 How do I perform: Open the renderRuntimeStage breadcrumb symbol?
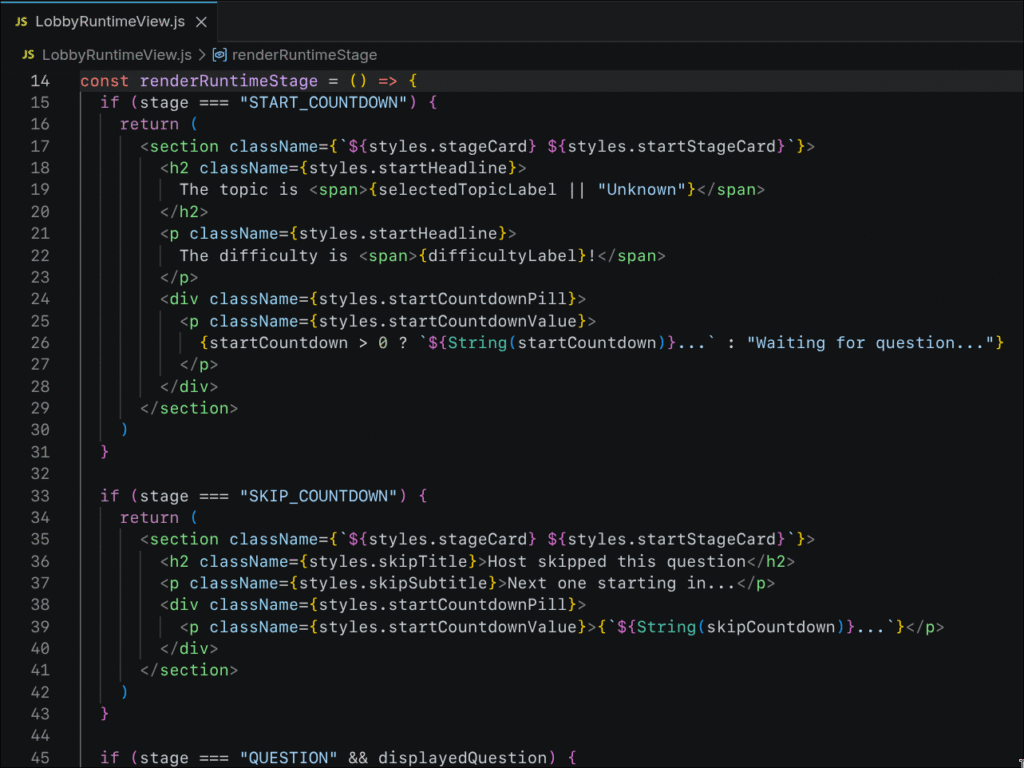pyautogui.click(x=304, y=55)
